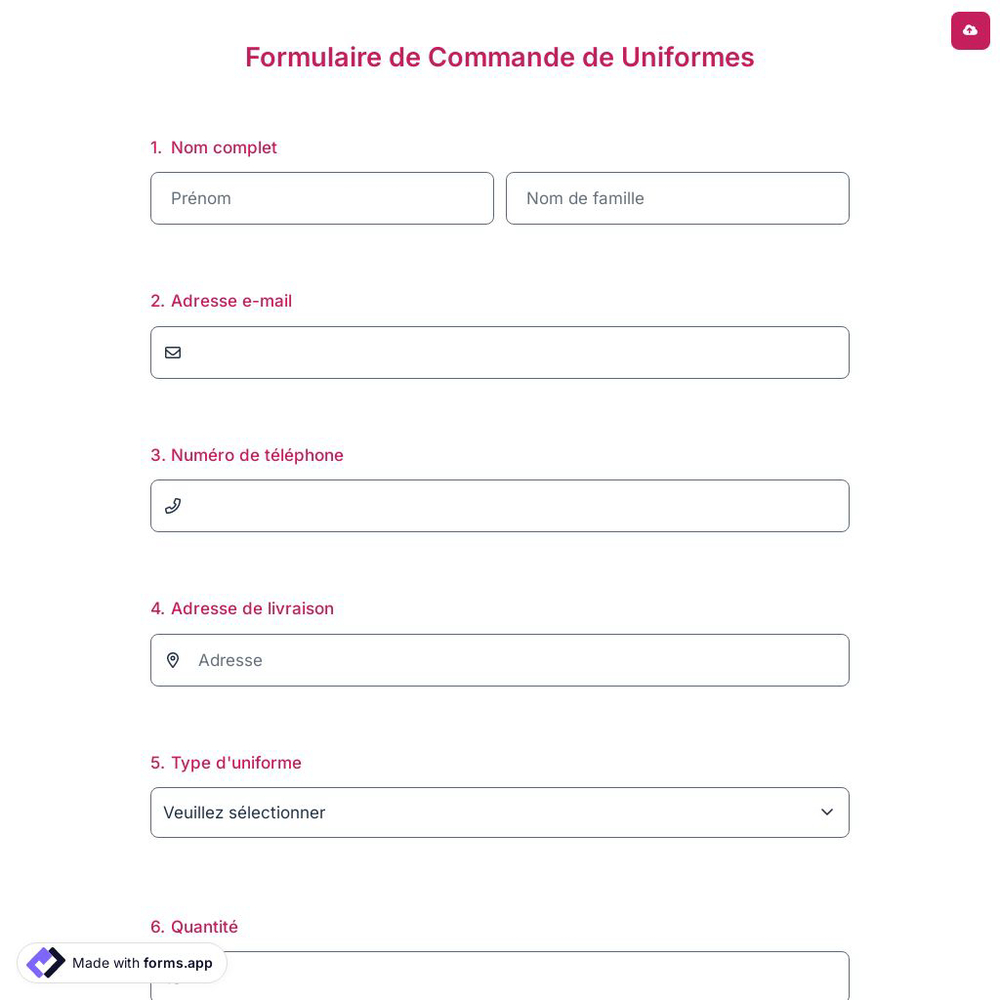Click the phone receiver icon in the téléphone field
1000x1000 pixels.
(x=173, y=506)
